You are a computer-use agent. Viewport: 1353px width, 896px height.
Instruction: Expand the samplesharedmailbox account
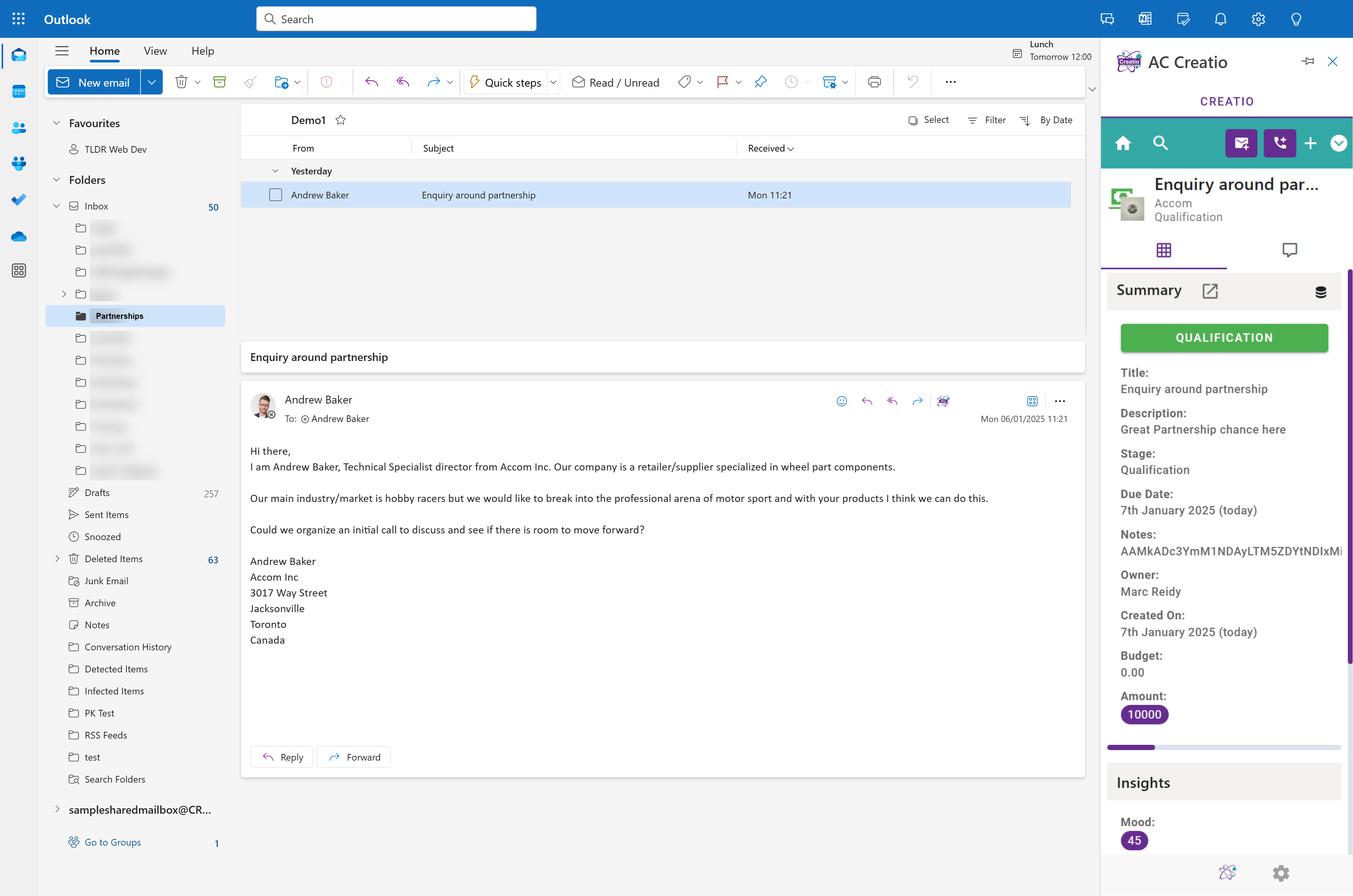(57, 809)
